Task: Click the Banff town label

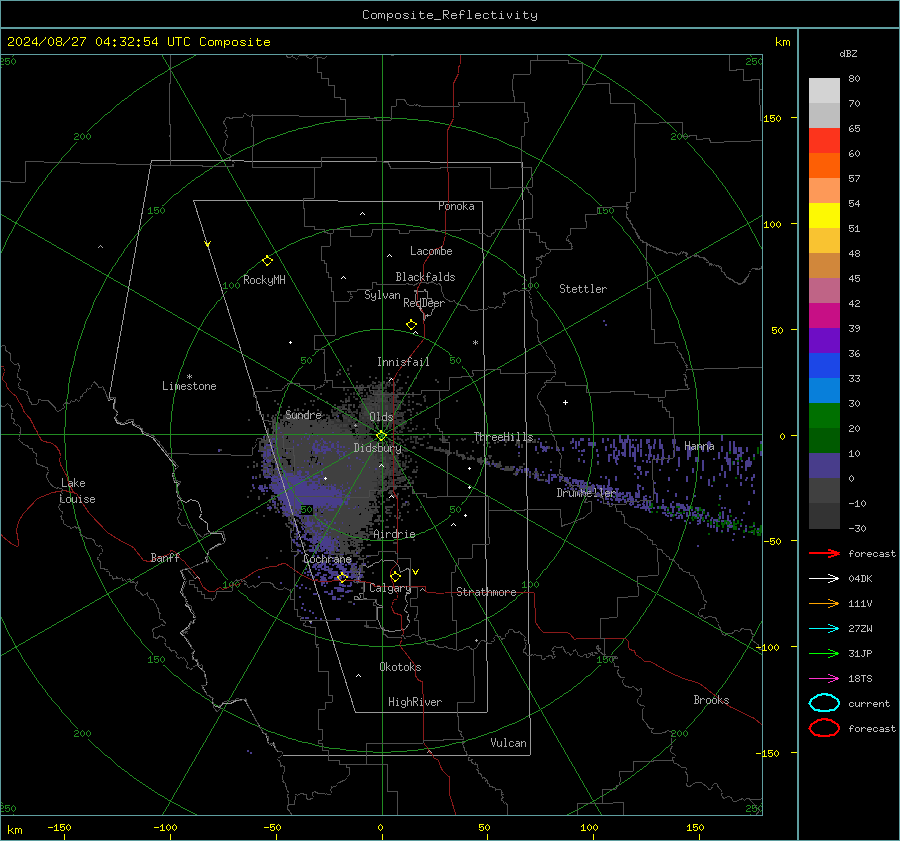Action: (165, 557)
